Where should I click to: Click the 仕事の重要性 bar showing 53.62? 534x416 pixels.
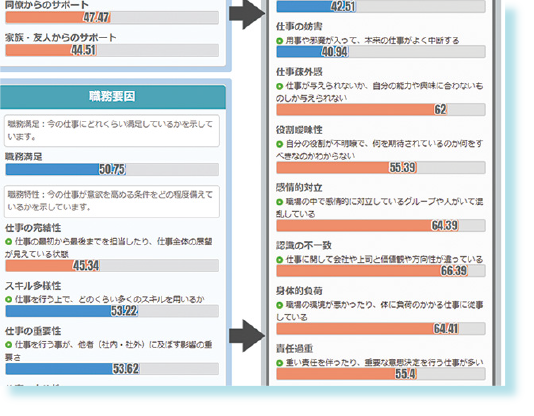(x=112, y=369)
